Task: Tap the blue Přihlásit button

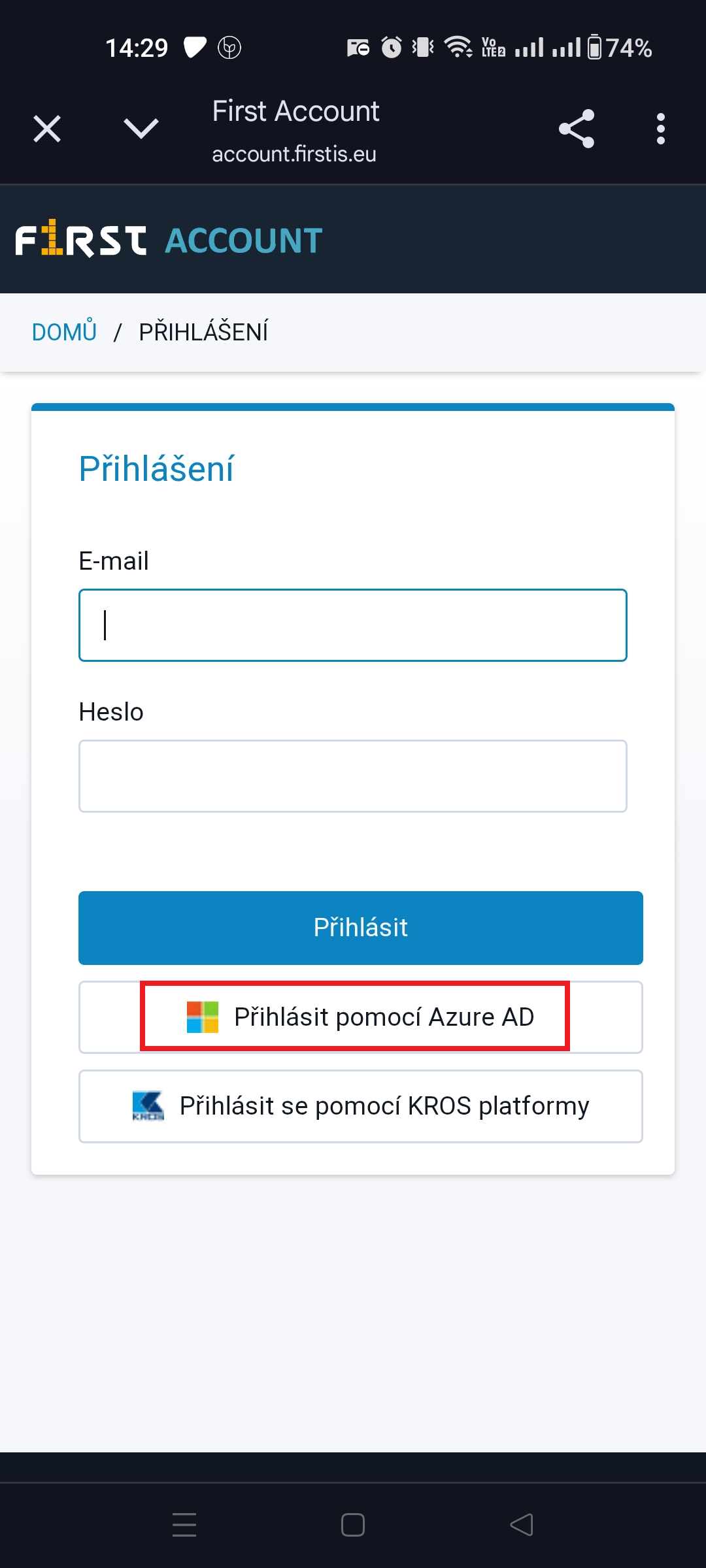Action: click(361, 928)
